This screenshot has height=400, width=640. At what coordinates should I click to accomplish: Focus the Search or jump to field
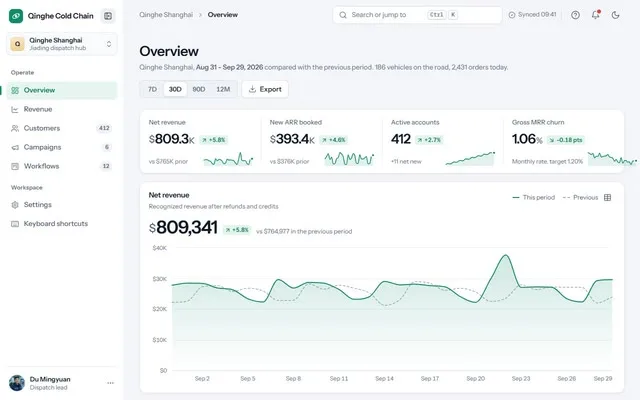click(x=417, y=15)
